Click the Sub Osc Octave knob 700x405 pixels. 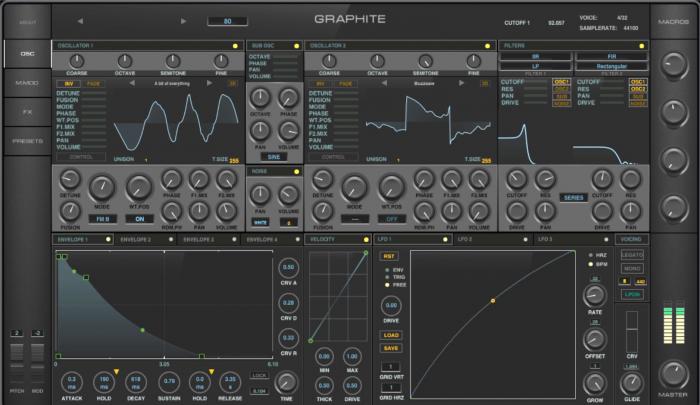(x=261, y=98)
